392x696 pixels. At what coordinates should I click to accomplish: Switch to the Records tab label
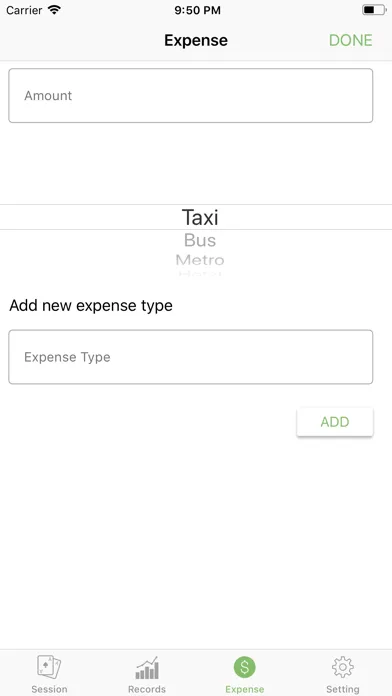(147, 689)
